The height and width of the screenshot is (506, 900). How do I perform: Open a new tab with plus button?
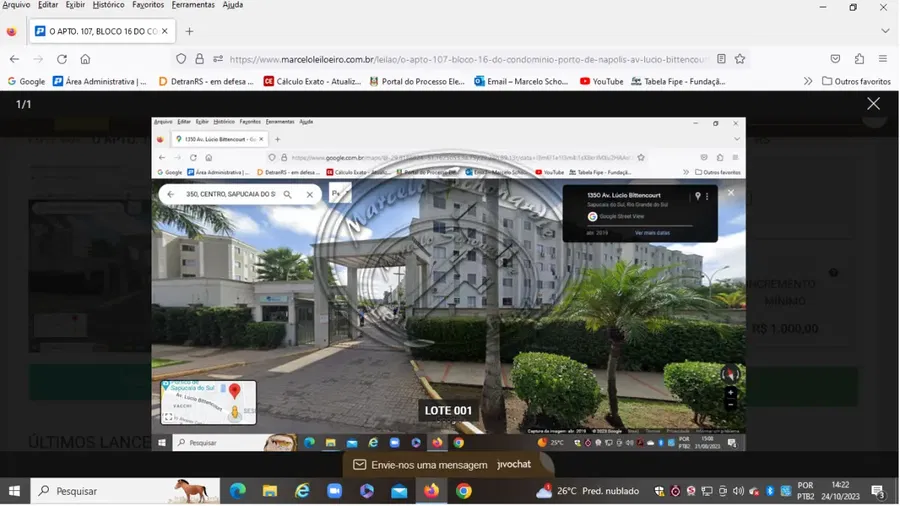[x=189, y=31]
